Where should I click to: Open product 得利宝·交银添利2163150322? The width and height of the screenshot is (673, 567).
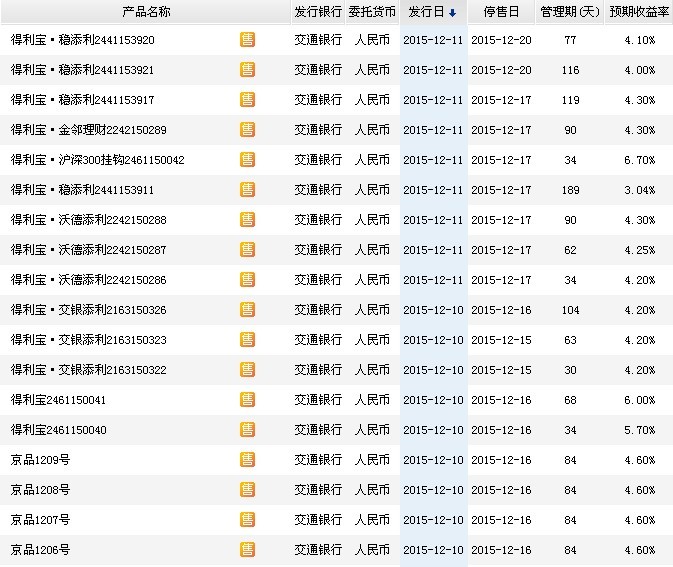click(x=89, y=370)
